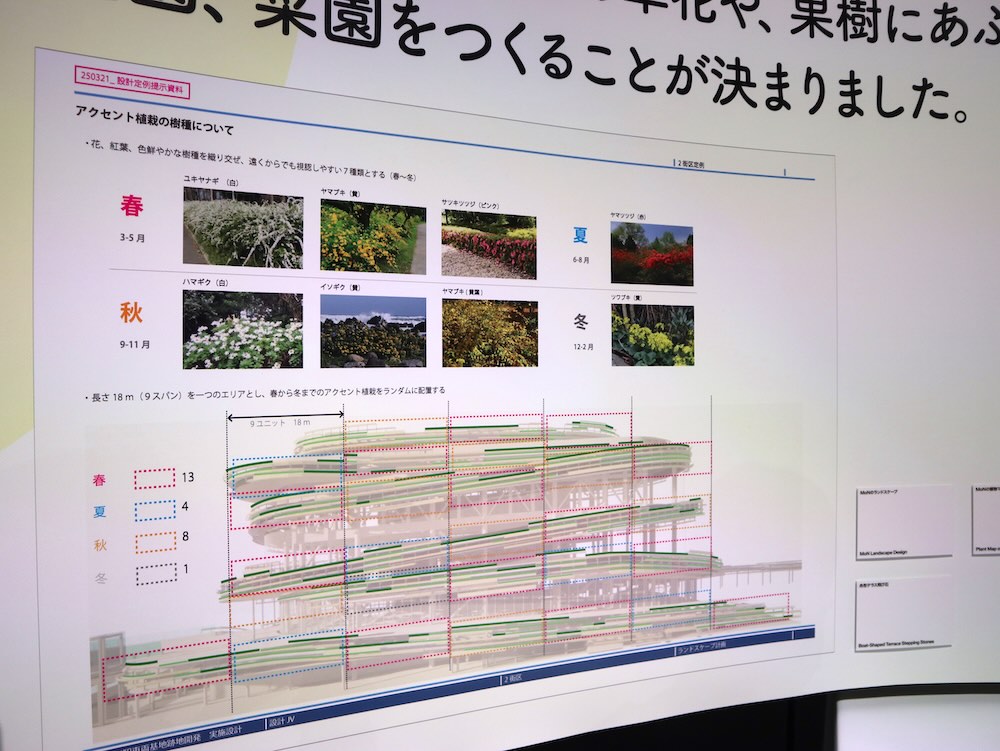The height and width of the screenshot is (751, 1000).
Task: Open the MoN Landscape Design card
Action: (x=904, y=521)
